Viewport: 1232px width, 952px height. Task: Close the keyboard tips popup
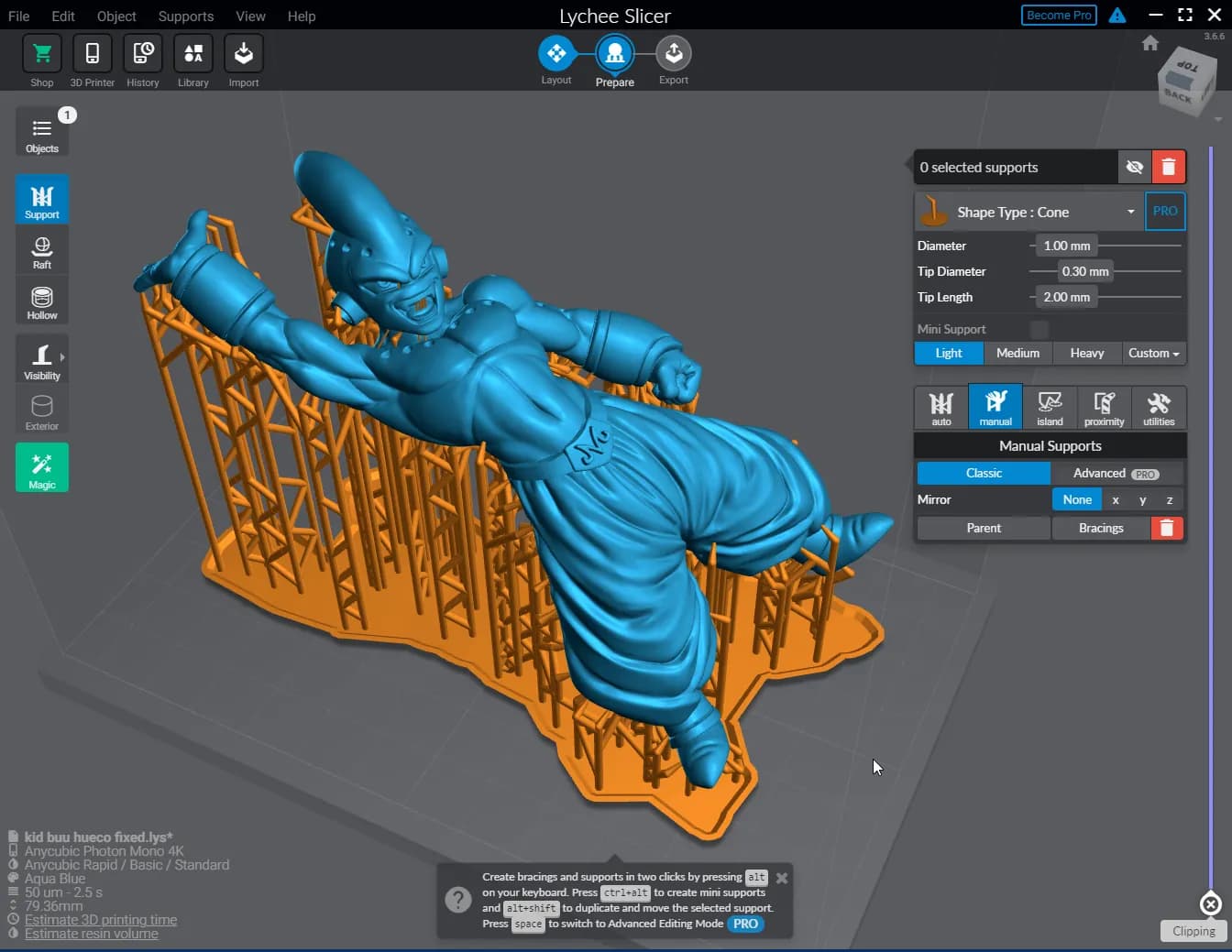[782, 878]
